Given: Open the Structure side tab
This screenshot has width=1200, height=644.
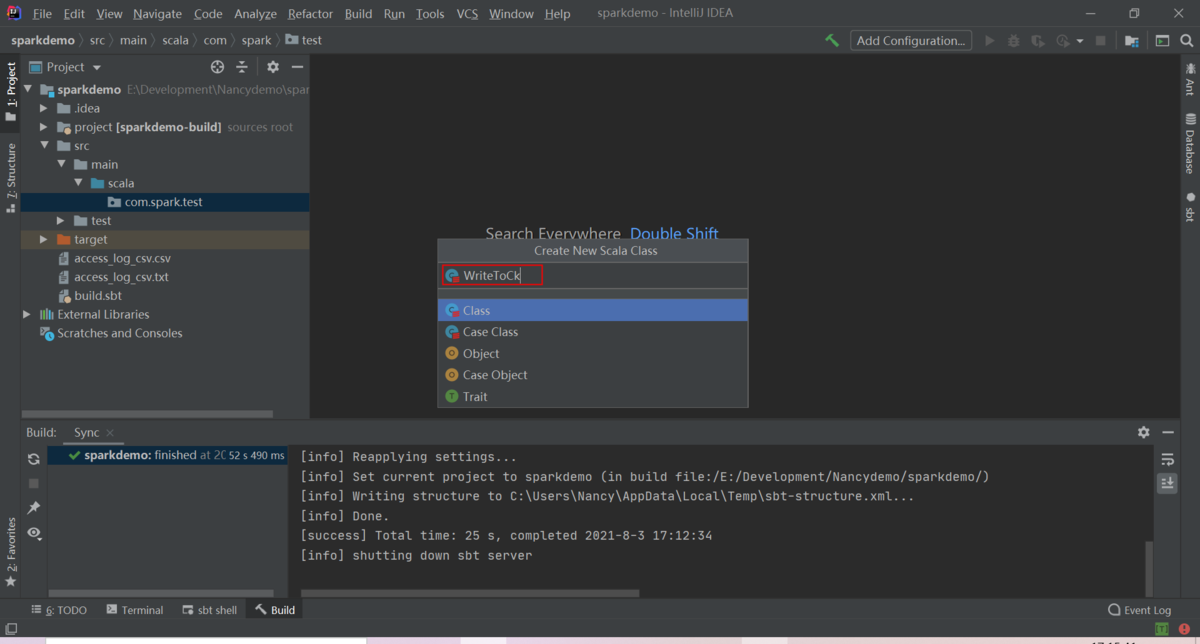Looking at the screenshot, I should [x=11, y=178].
